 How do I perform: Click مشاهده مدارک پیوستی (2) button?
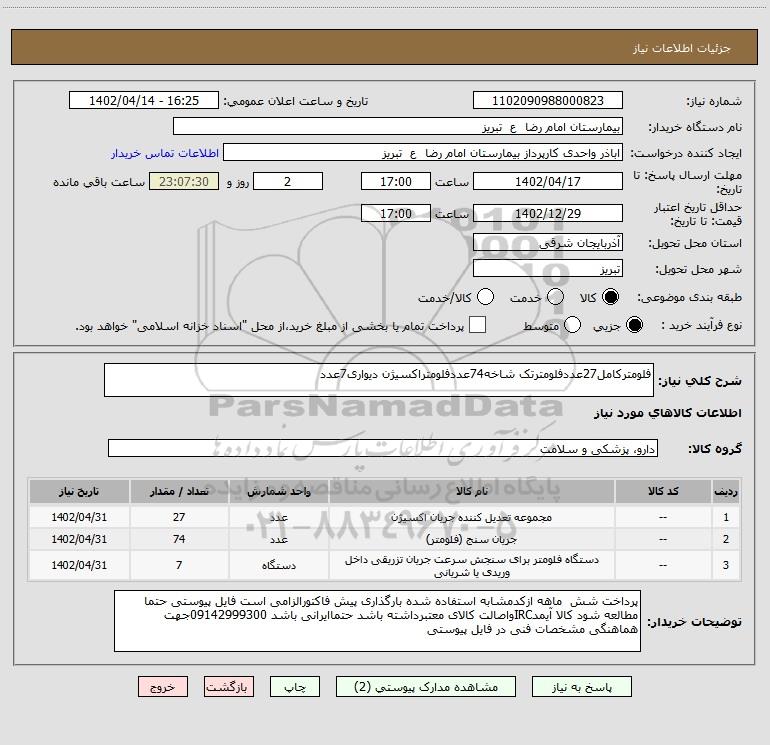(x=426, y=687)
